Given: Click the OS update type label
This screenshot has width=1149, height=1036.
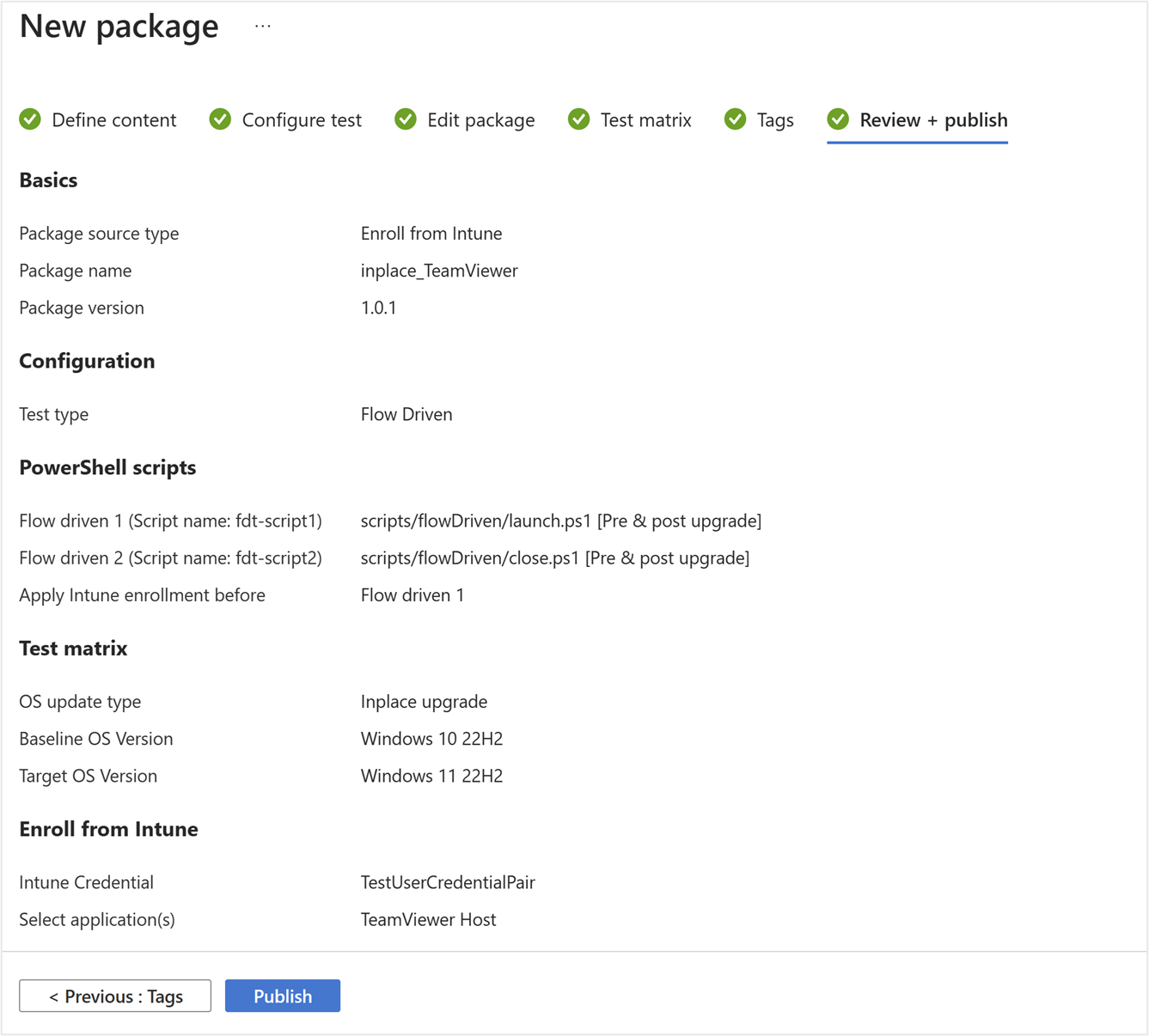Looking at the screenshot, I should 80,701.
